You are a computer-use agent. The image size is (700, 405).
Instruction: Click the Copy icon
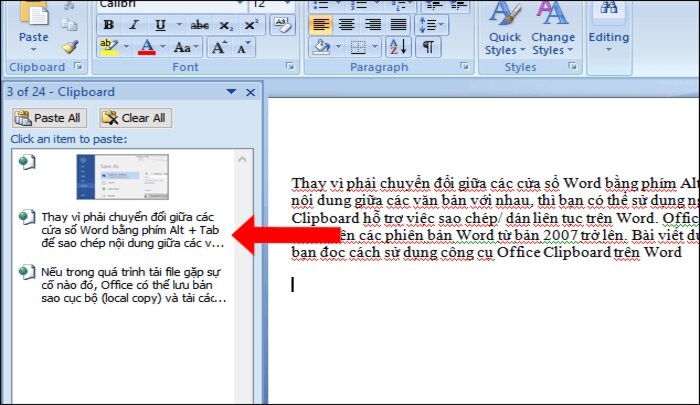pos(69,25)
